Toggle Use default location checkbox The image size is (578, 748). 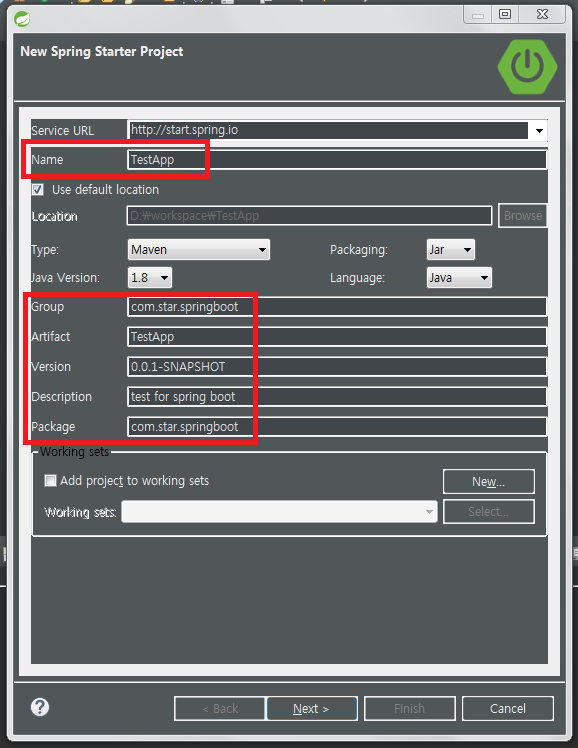pyautogui.click(x=38, y=189)
